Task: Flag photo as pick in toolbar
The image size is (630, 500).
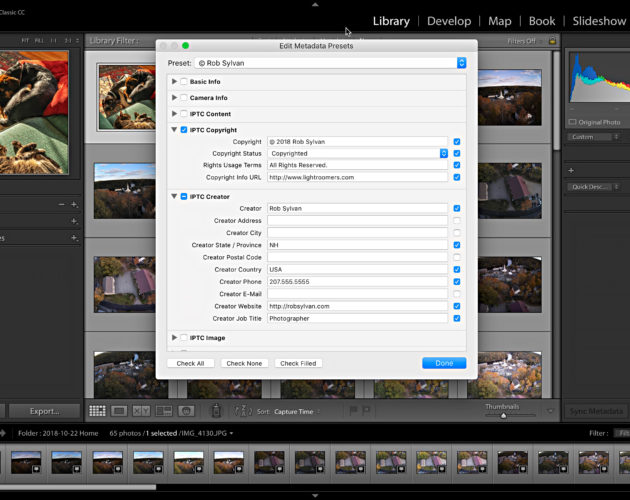Action: (354, 411)
